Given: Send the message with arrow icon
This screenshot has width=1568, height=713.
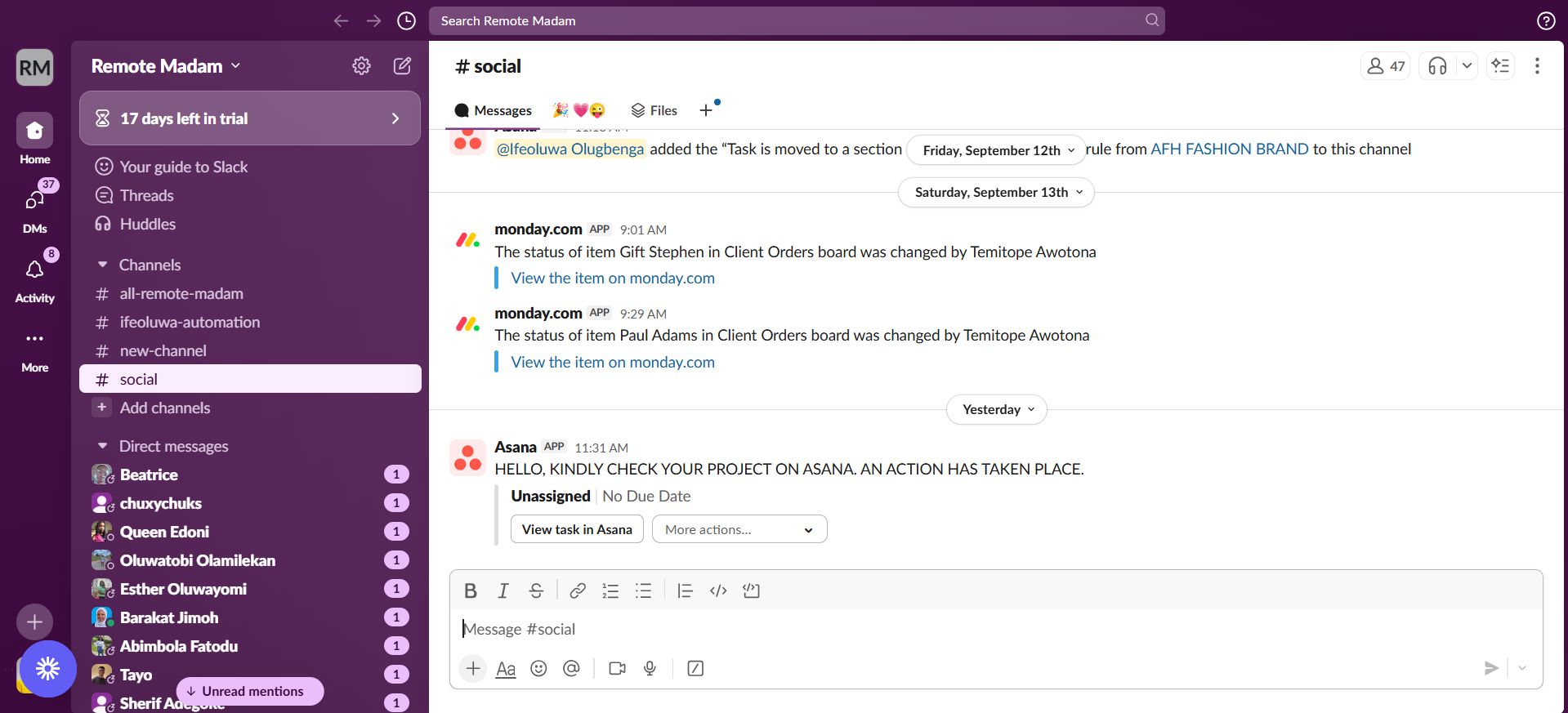Looking at the screenshot, I should click(1491, 668).
